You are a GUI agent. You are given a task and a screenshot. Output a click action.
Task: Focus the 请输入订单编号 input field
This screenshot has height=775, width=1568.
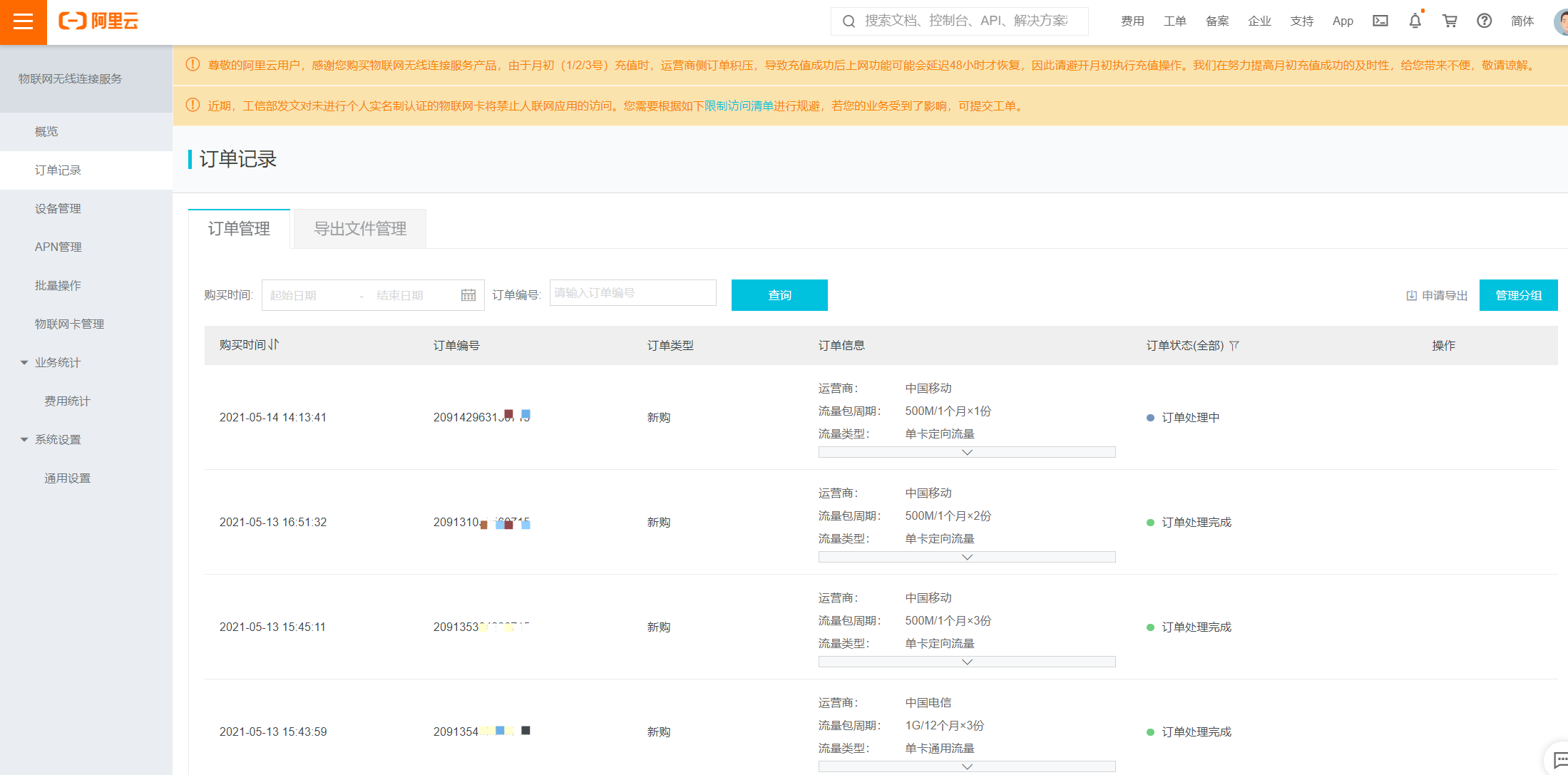[633, 293]
